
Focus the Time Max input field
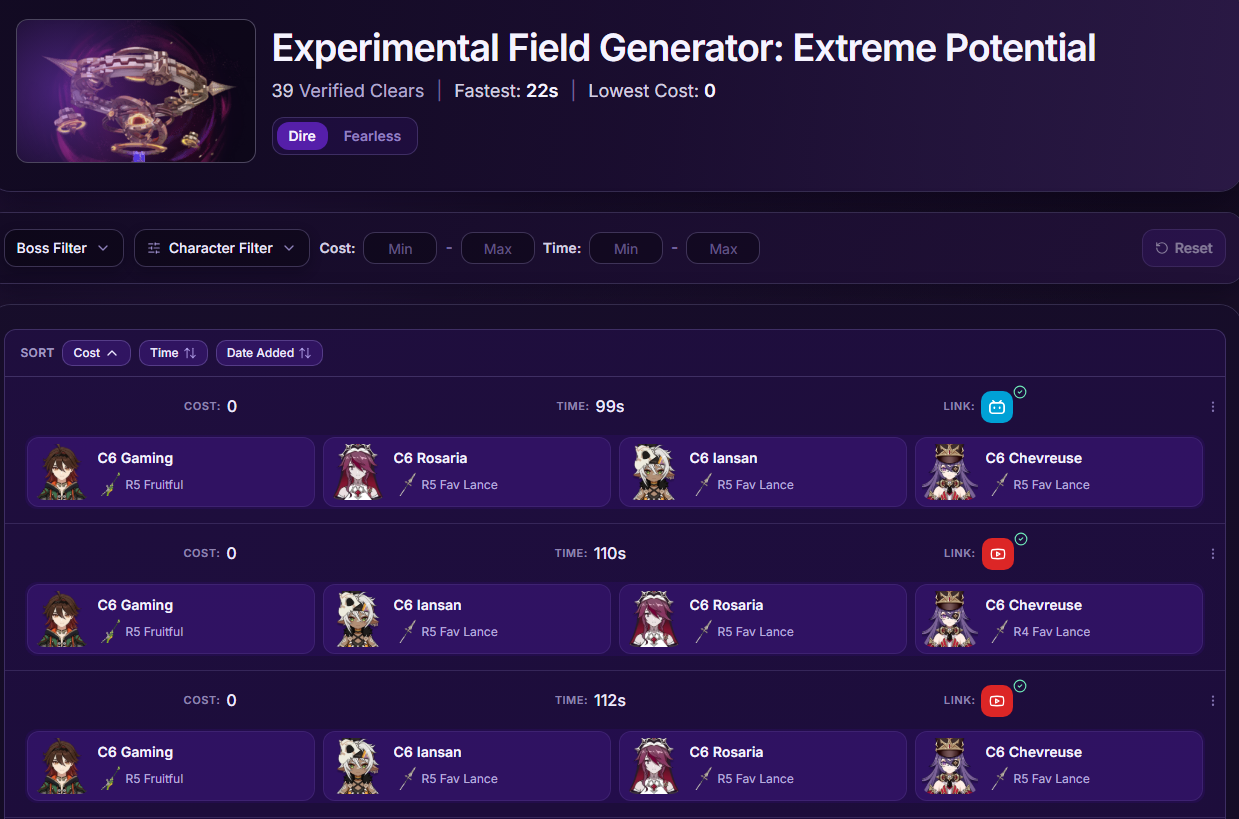point(723,248)
